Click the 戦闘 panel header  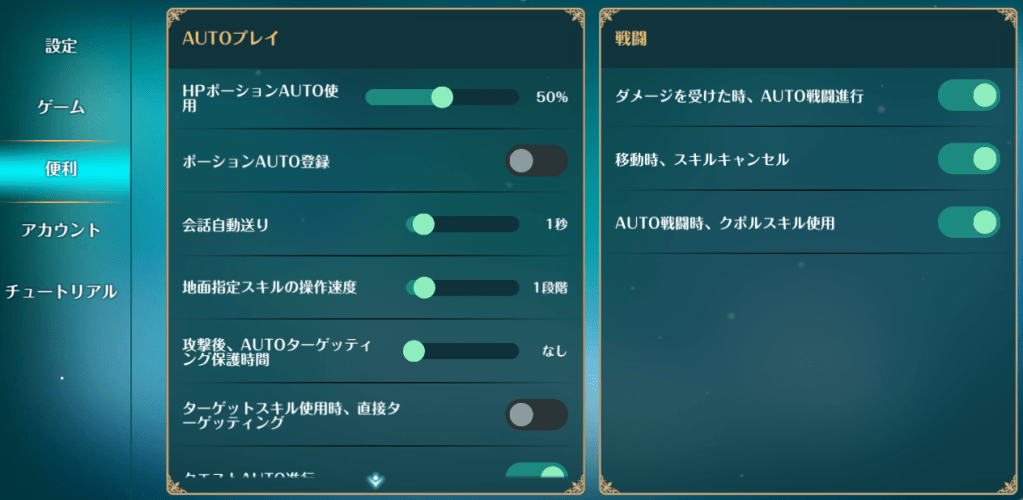635,39
